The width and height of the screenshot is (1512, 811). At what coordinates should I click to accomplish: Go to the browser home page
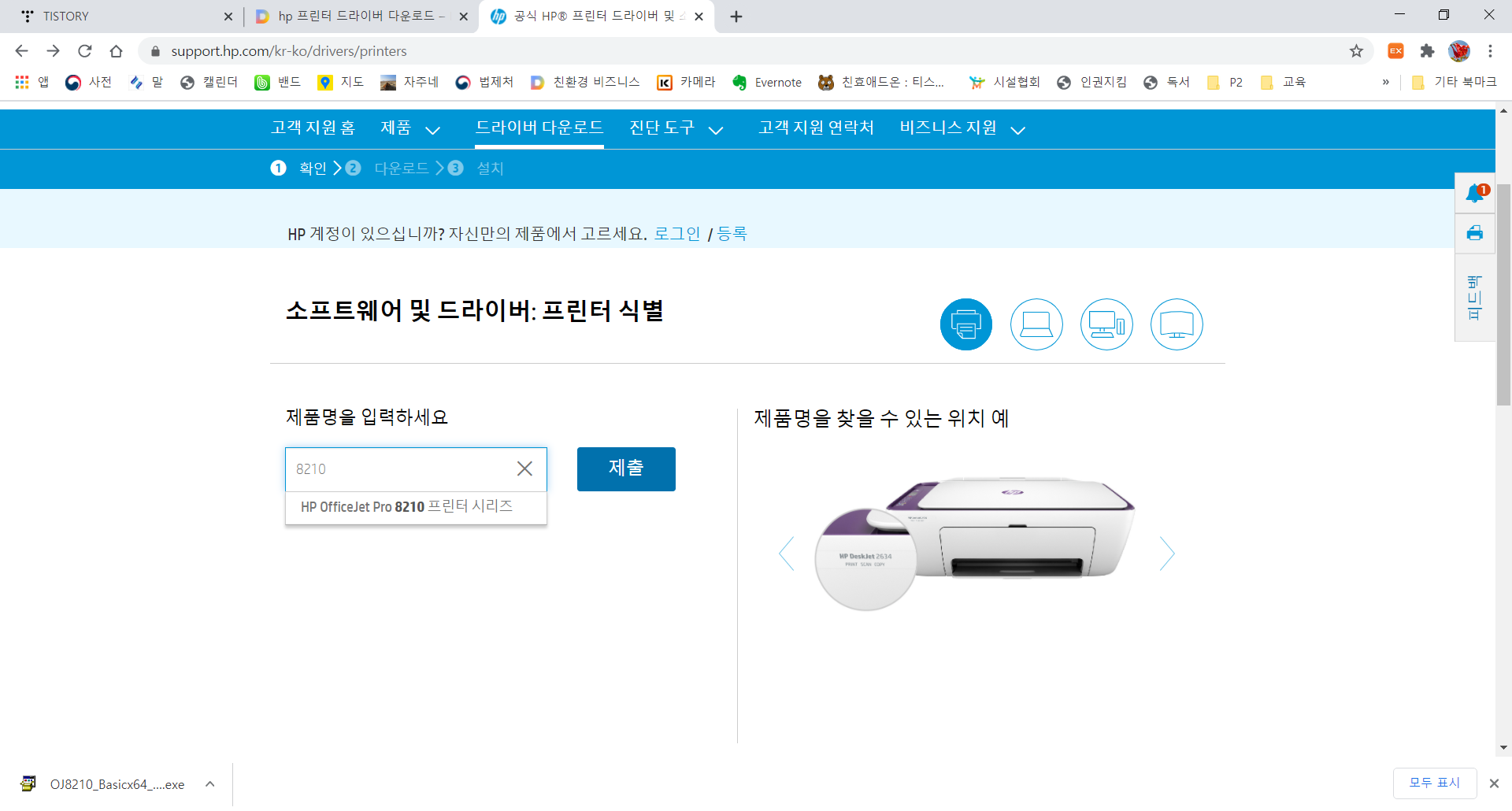116,51
